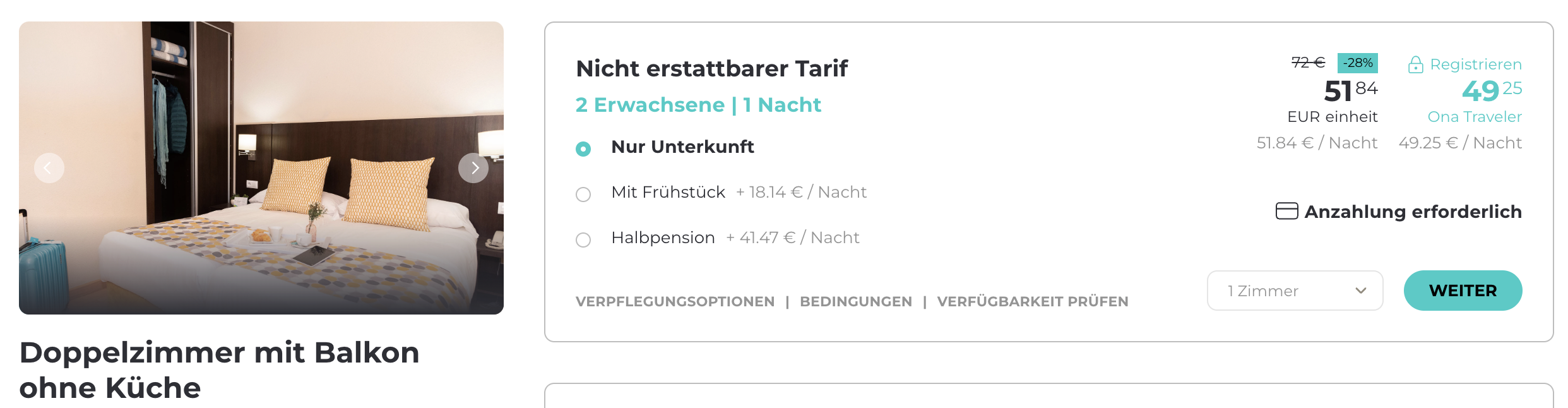Expand room count using the chevron arrow
The width and height of the screenshot is (1568, 408).
tap(1361, 291)
